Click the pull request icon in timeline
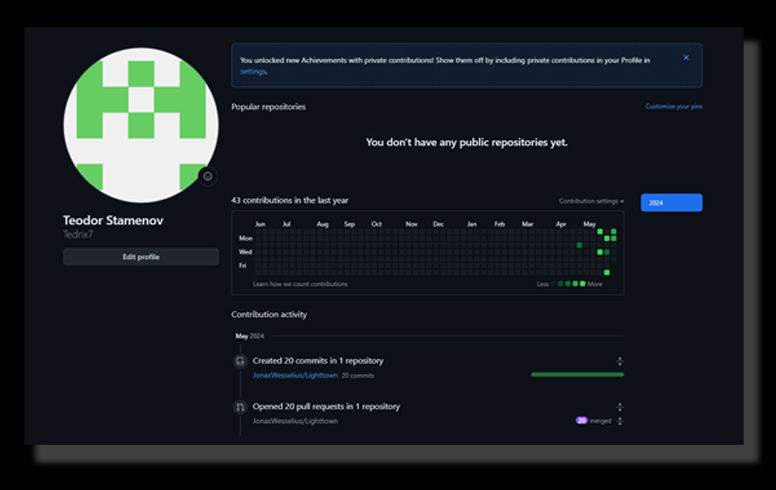 tap(240, 407)
